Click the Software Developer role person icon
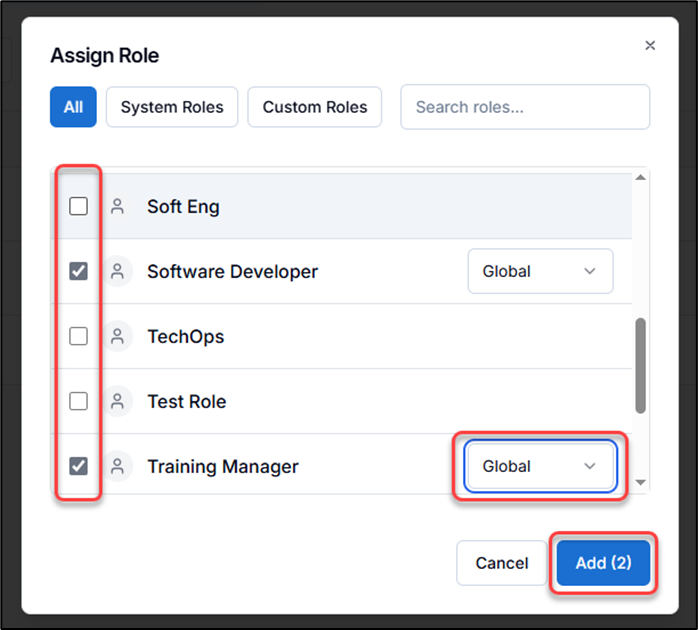The height and width of the screenshot is (630, 698). pyautogui.click(x=118, y=271)
